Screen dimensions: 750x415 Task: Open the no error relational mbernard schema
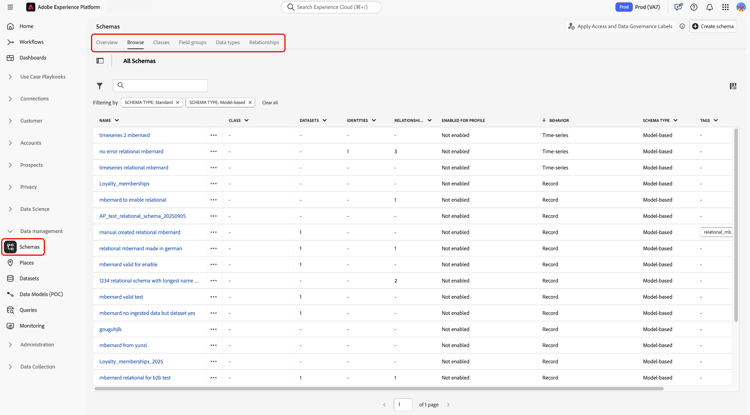coord(131,152)
